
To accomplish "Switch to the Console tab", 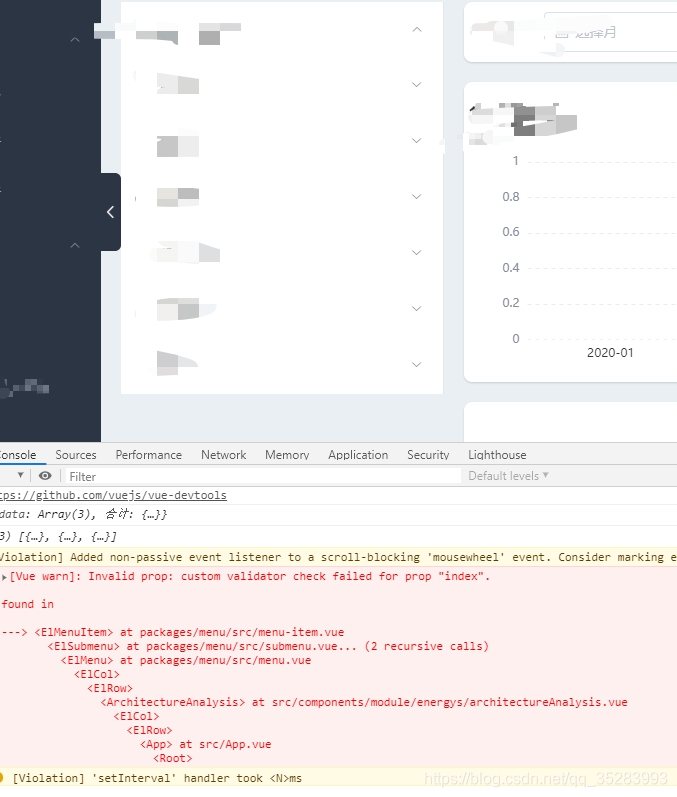I will point(17,455).
